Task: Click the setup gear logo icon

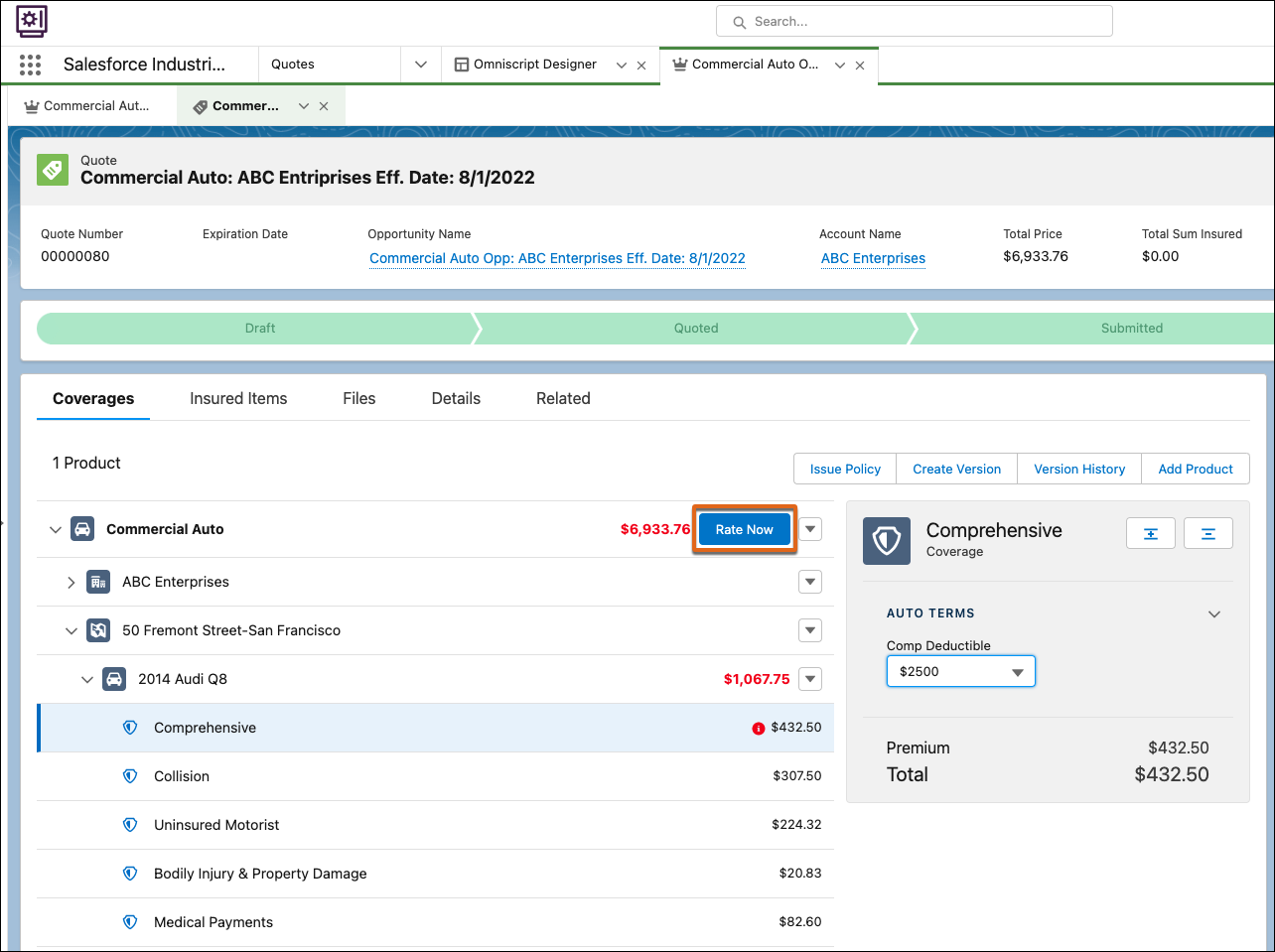Action: (32, 20)
